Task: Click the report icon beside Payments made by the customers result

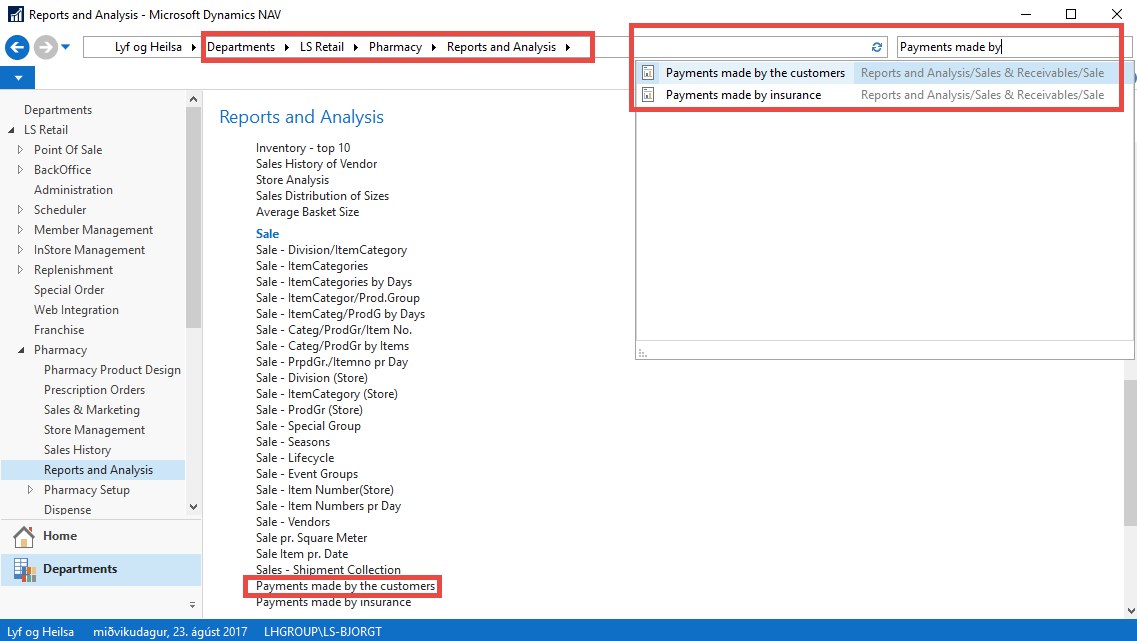Action: [648, 73]
